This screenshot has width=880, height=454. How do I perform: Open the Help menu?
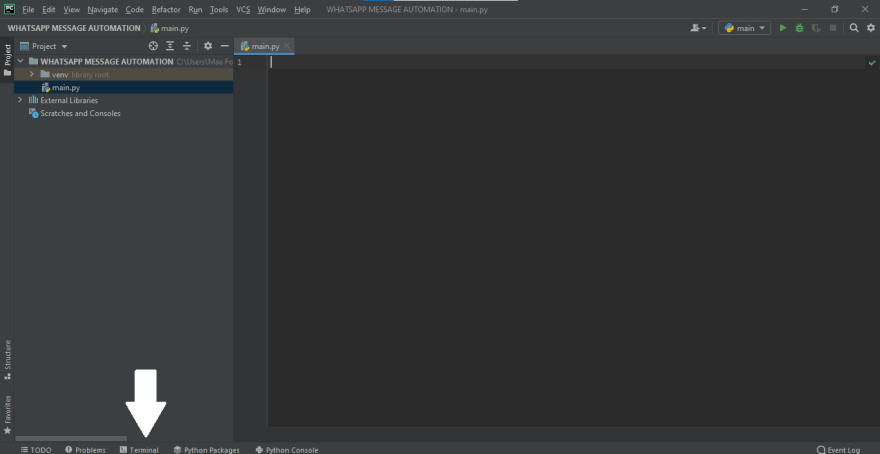click(x=302, y=10)
